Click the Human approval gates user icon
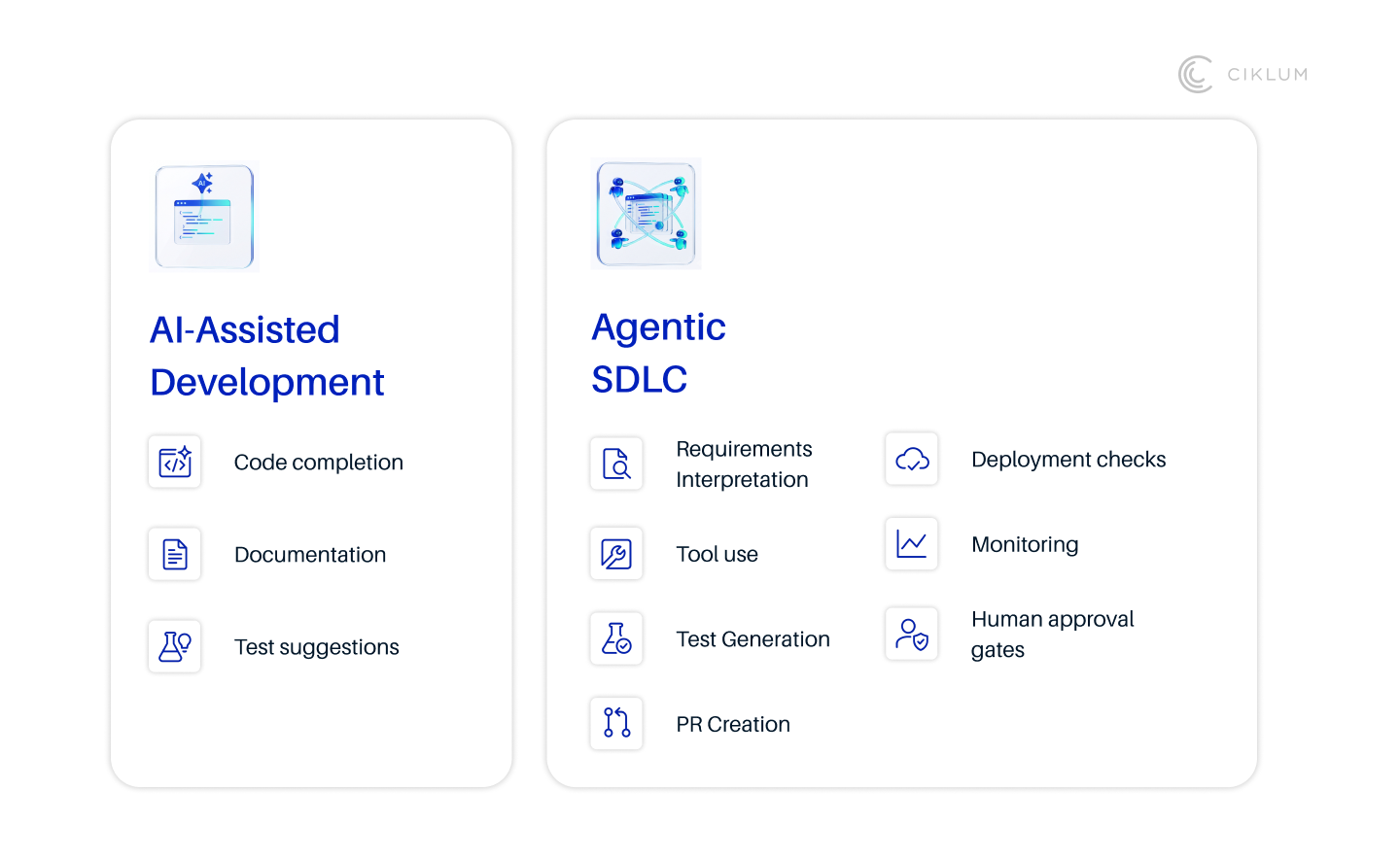Screen dimensions: 1400x860 click(x=912, y=634)
